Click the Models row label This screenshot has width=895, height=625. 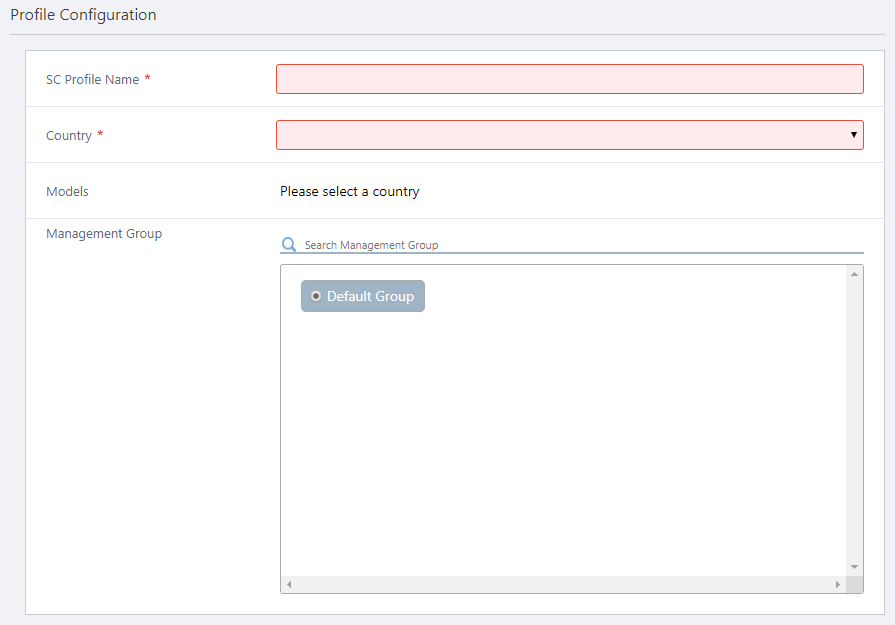[x=67, y=191]
